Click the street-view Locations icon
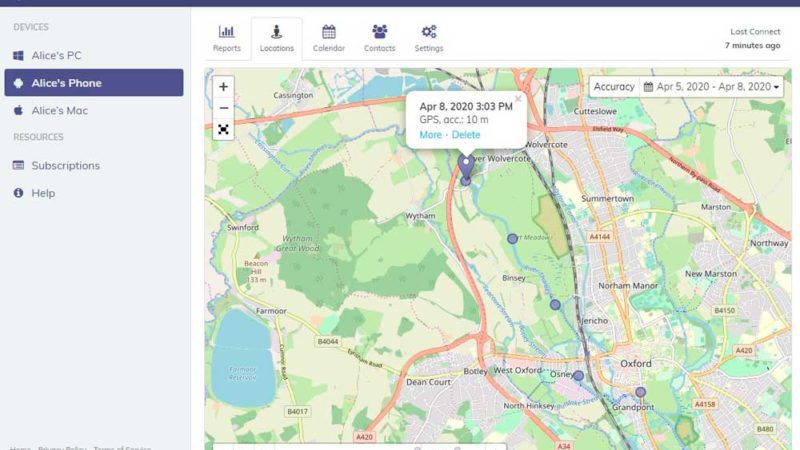This screenshot has height=450, width=800. 277,32
